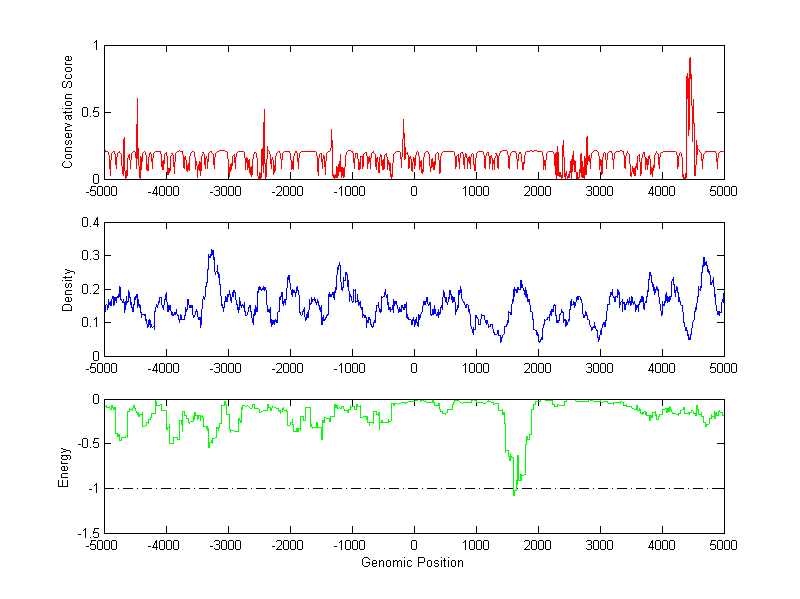
Task: Select the tallest red conservation peak
Action: point(690,60)
